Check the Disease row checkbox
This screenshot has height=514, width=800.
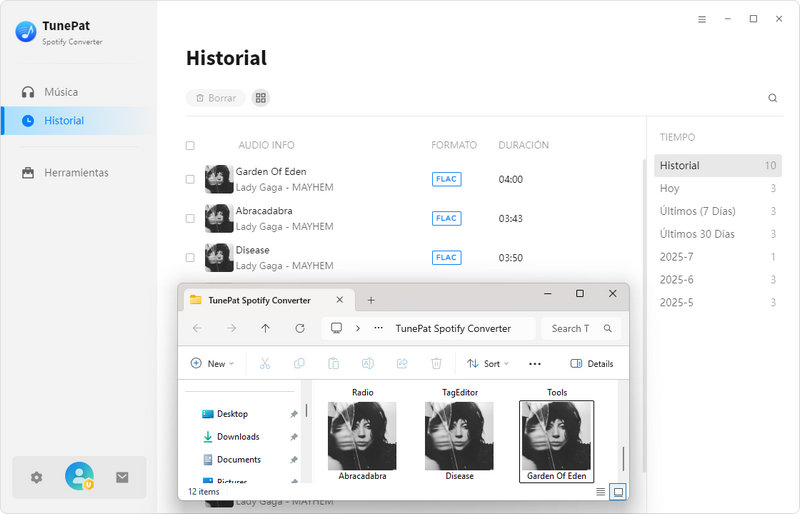[x=190, y=258]
